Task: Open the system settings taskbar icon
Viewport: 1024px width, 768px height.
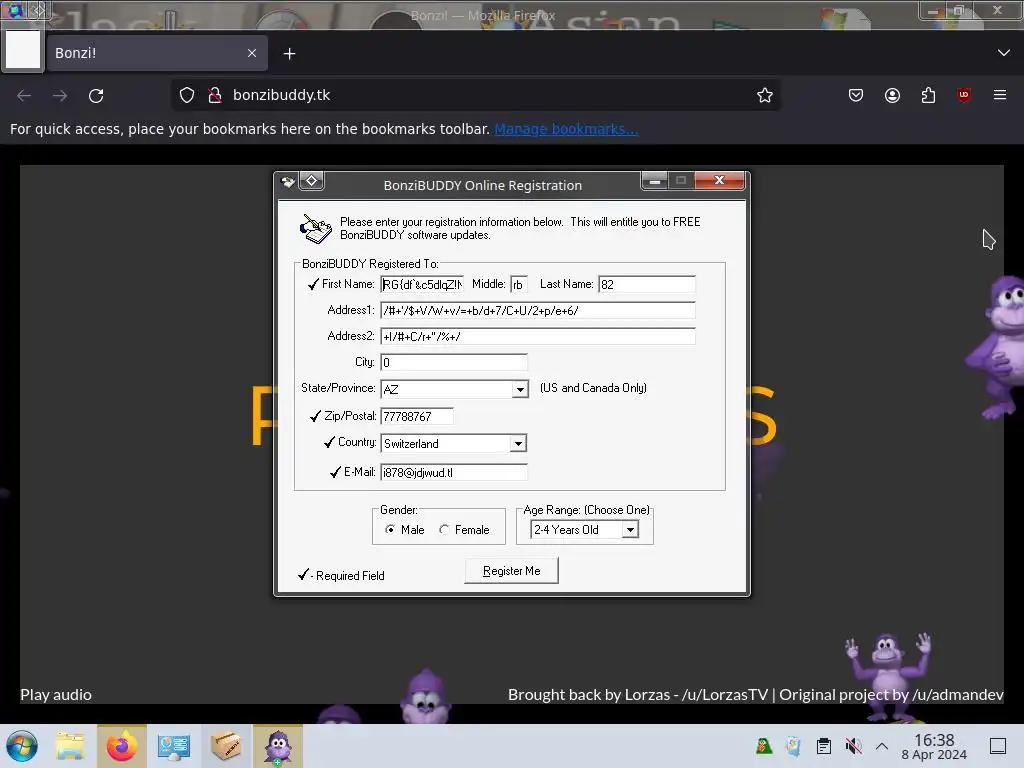Action: [x=174, y=746]
